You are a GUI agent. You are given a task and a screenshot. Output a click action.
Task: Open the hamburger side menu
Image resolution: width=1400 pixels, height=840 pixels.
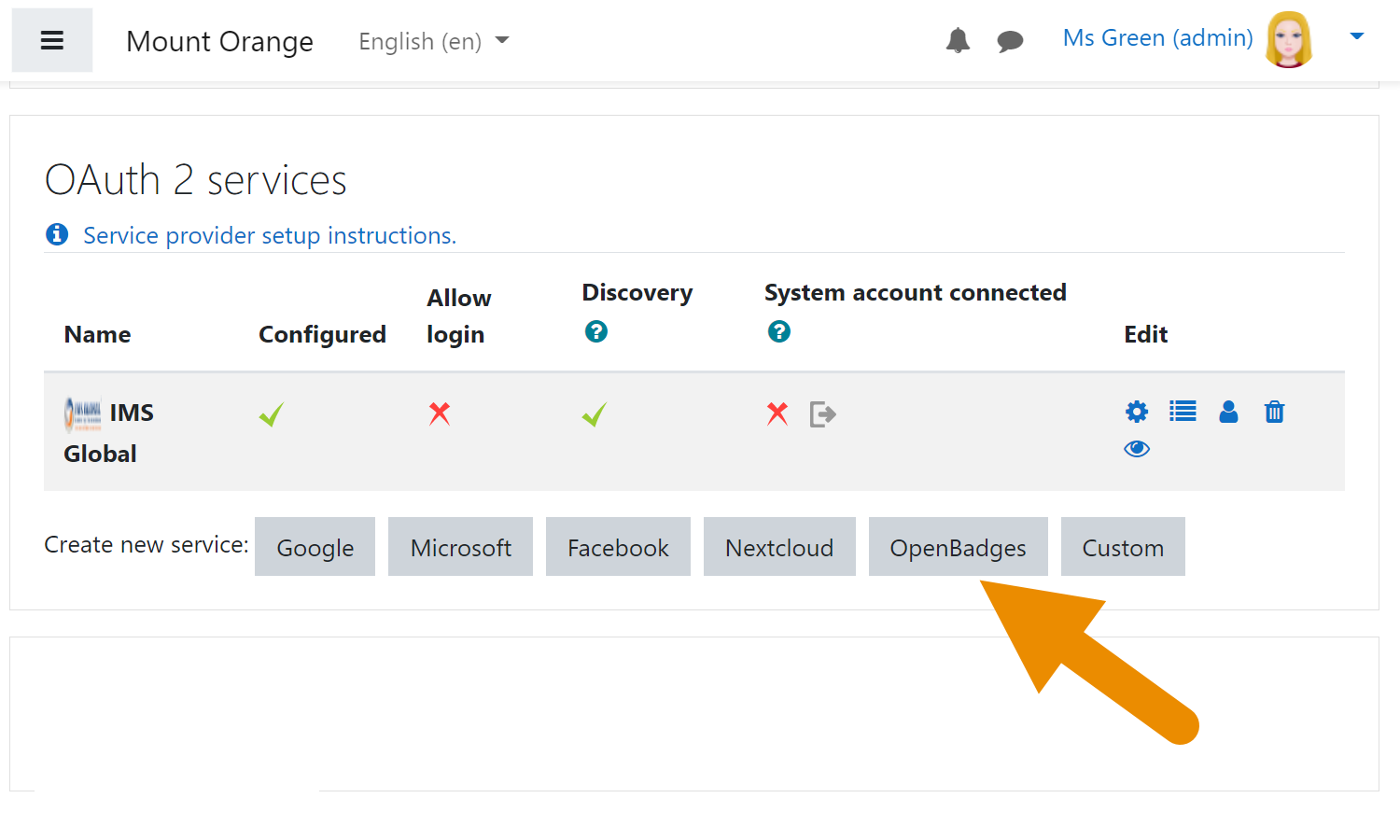coord(52,40)
